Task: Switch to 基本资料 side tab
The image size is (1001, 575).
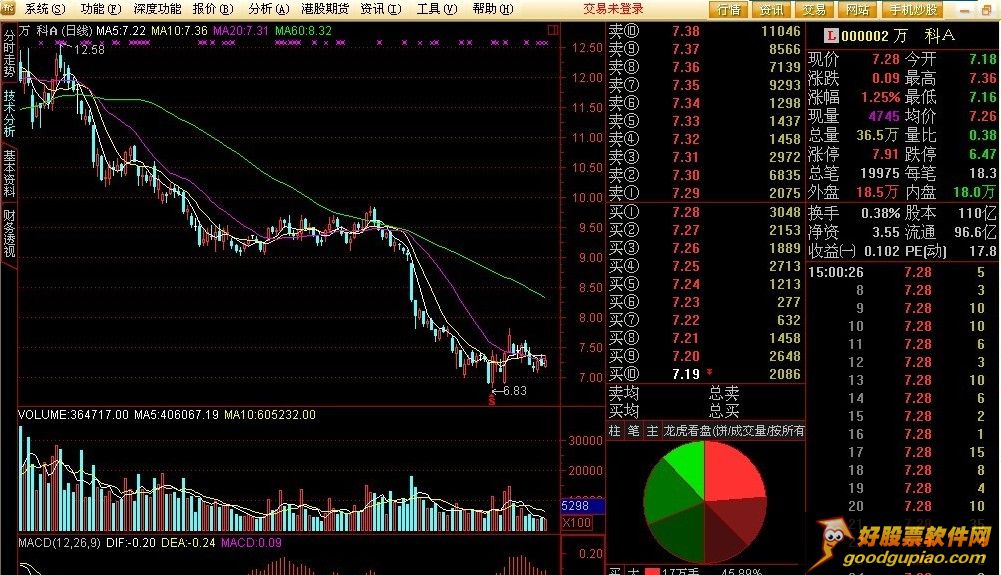Action: point(9,173)
